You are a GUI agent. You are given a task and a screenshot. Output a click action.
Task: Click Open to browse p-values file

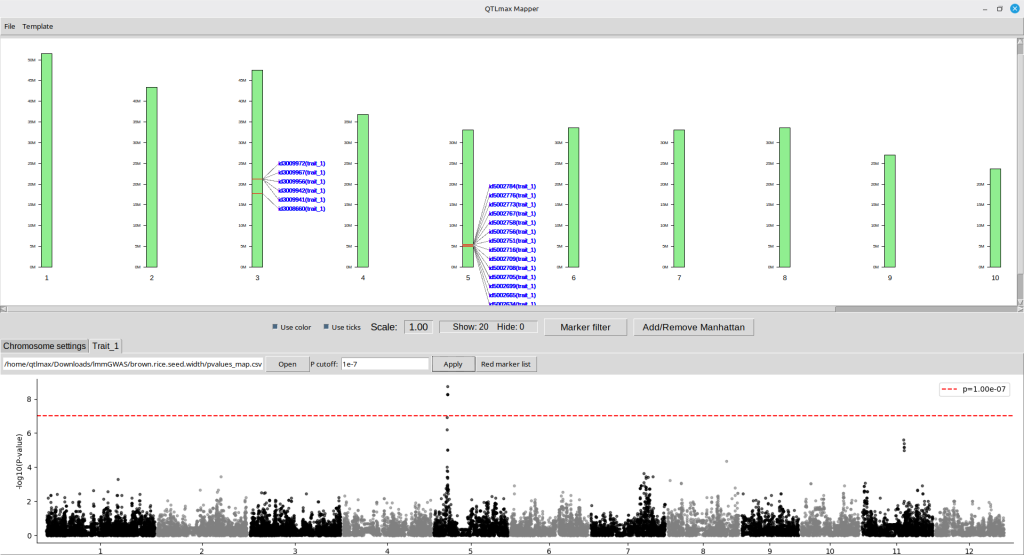pyautogui.click(x=287, y=365)
